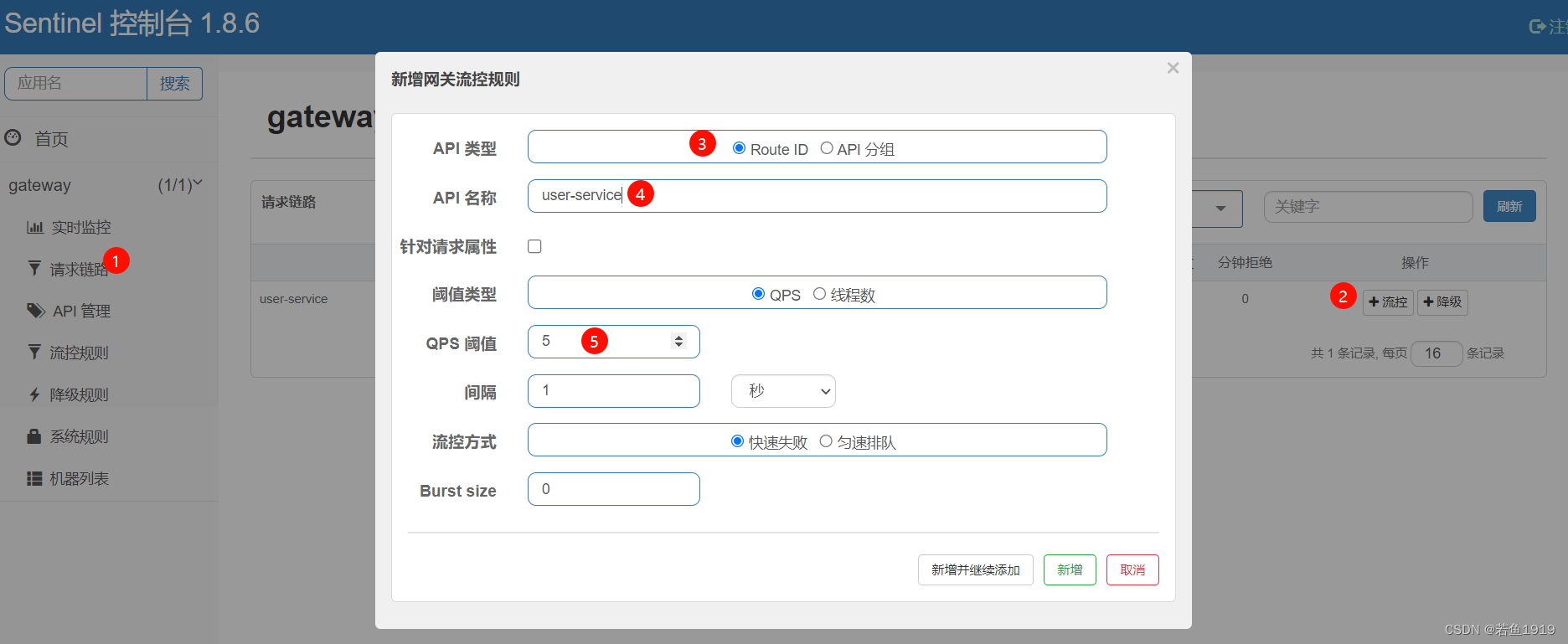The width and height of the screenshot is (1568, 644).
Task: Click the QPS 阈值 spinner arrows
Action: coord(678,341)
